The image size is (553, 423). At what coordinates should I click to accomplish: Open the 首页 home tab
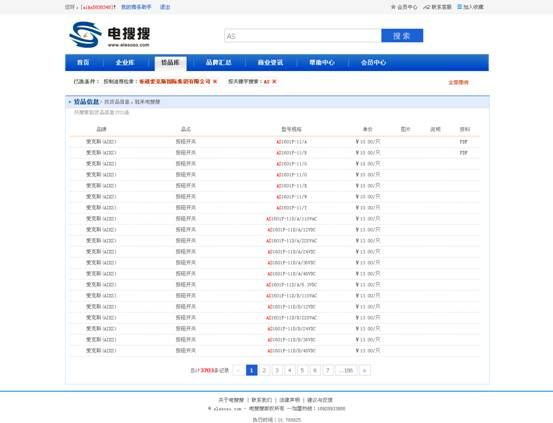pyautogui.click(x=83, y=62)
